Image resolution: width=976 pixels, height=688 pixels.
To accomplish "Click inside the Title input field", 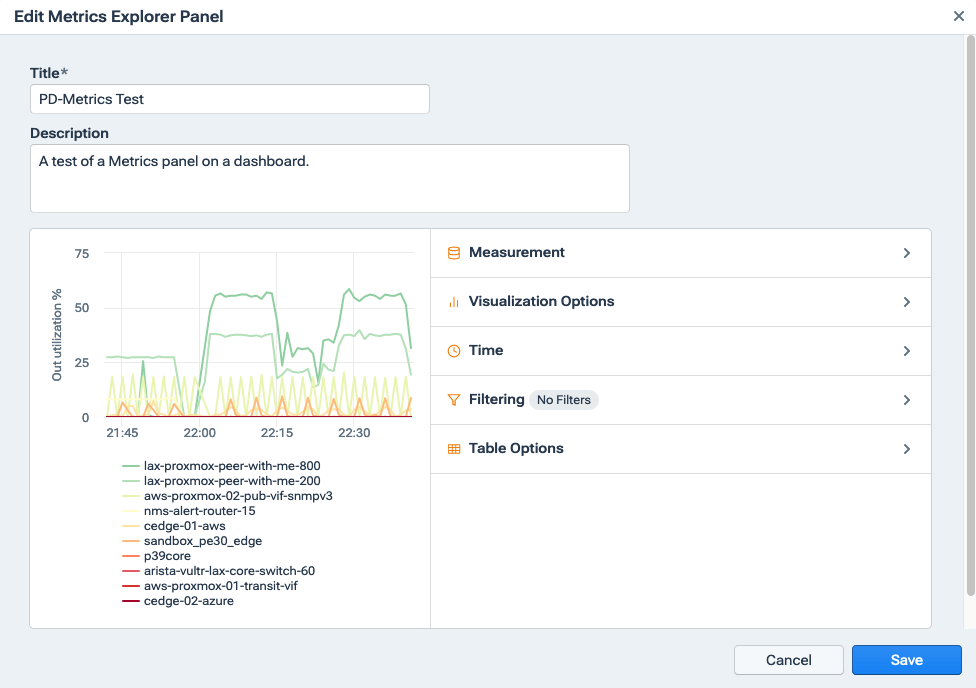I will 230,99.
